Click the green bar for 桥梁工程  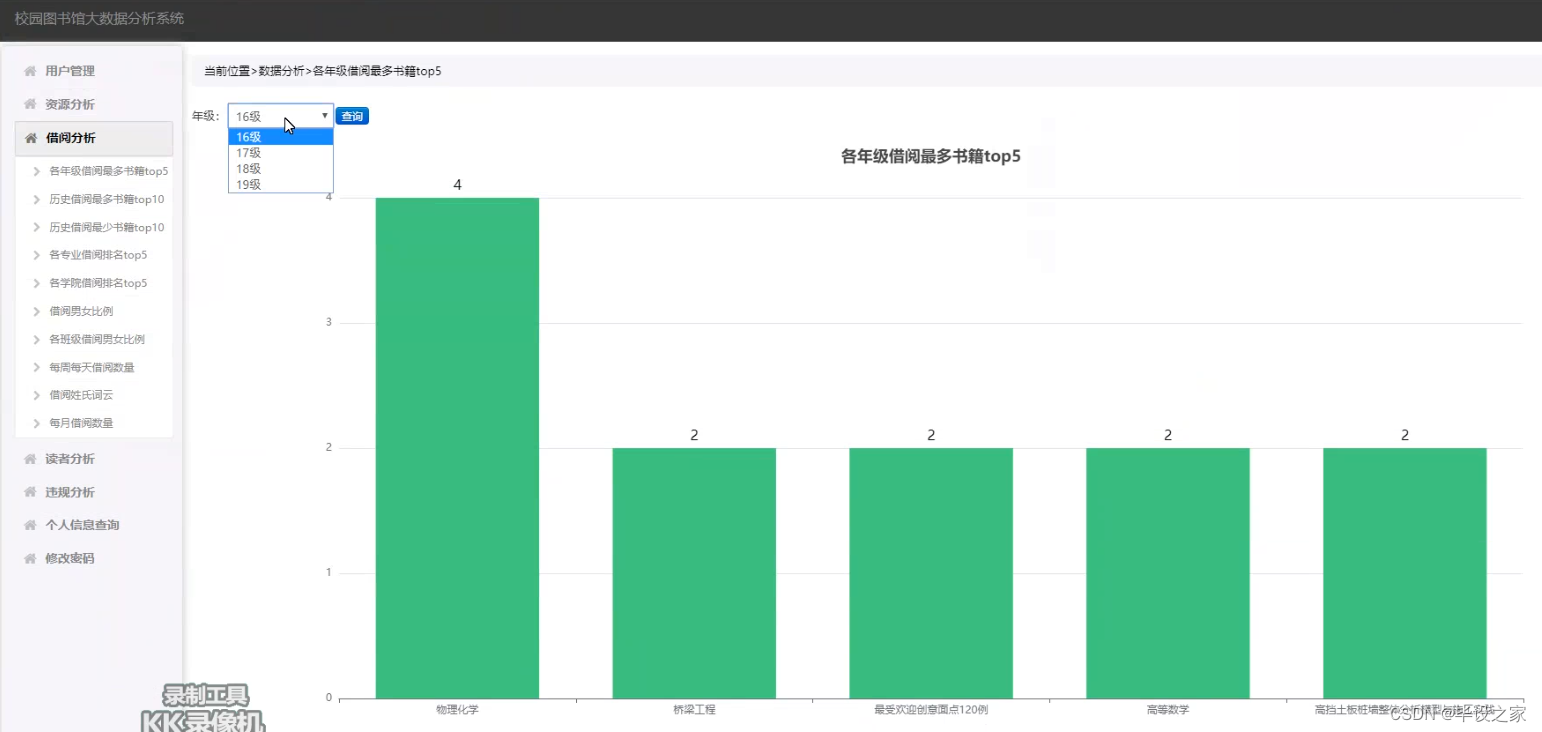pos(694,573)
